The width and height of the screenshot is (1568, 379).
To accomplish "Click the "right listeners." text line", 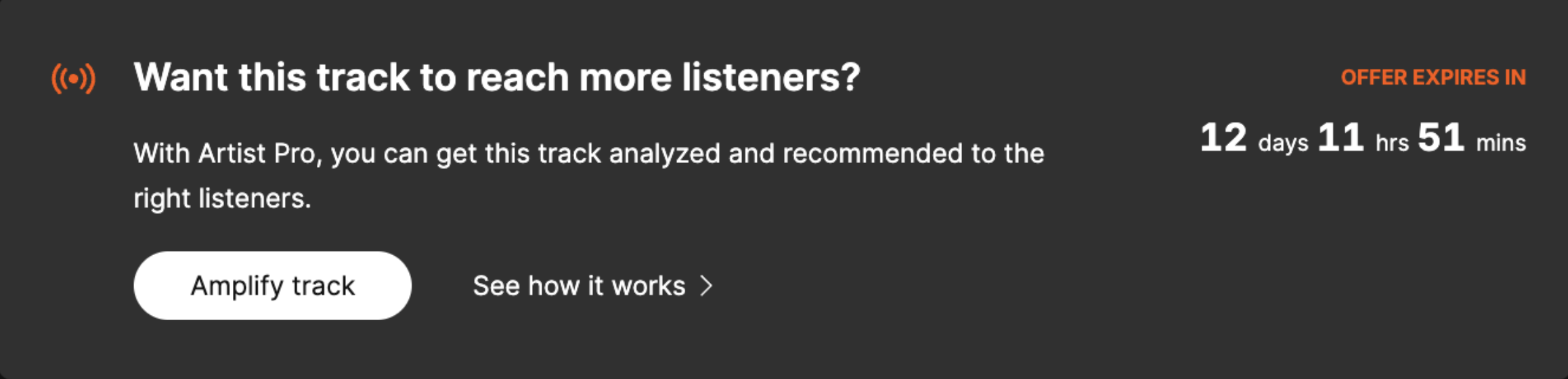I will (x=222, y=199).
